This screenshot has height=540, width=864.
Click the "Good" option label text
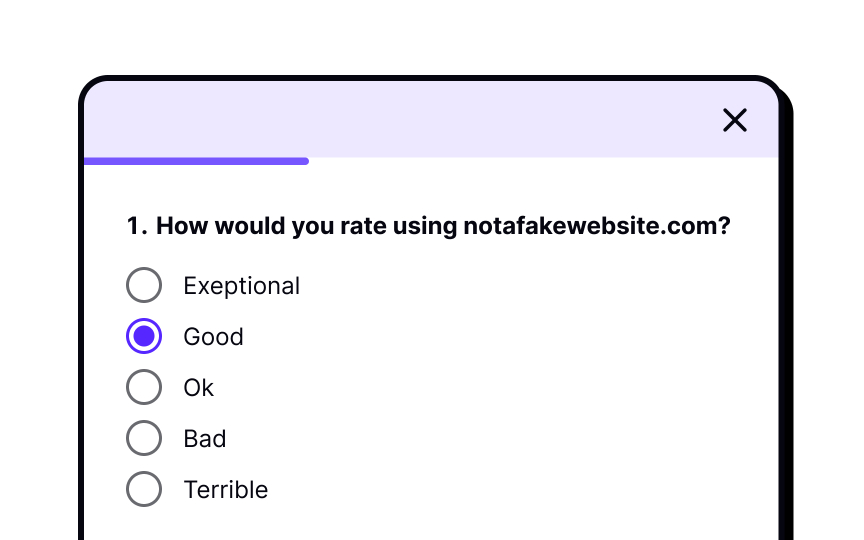213,337
